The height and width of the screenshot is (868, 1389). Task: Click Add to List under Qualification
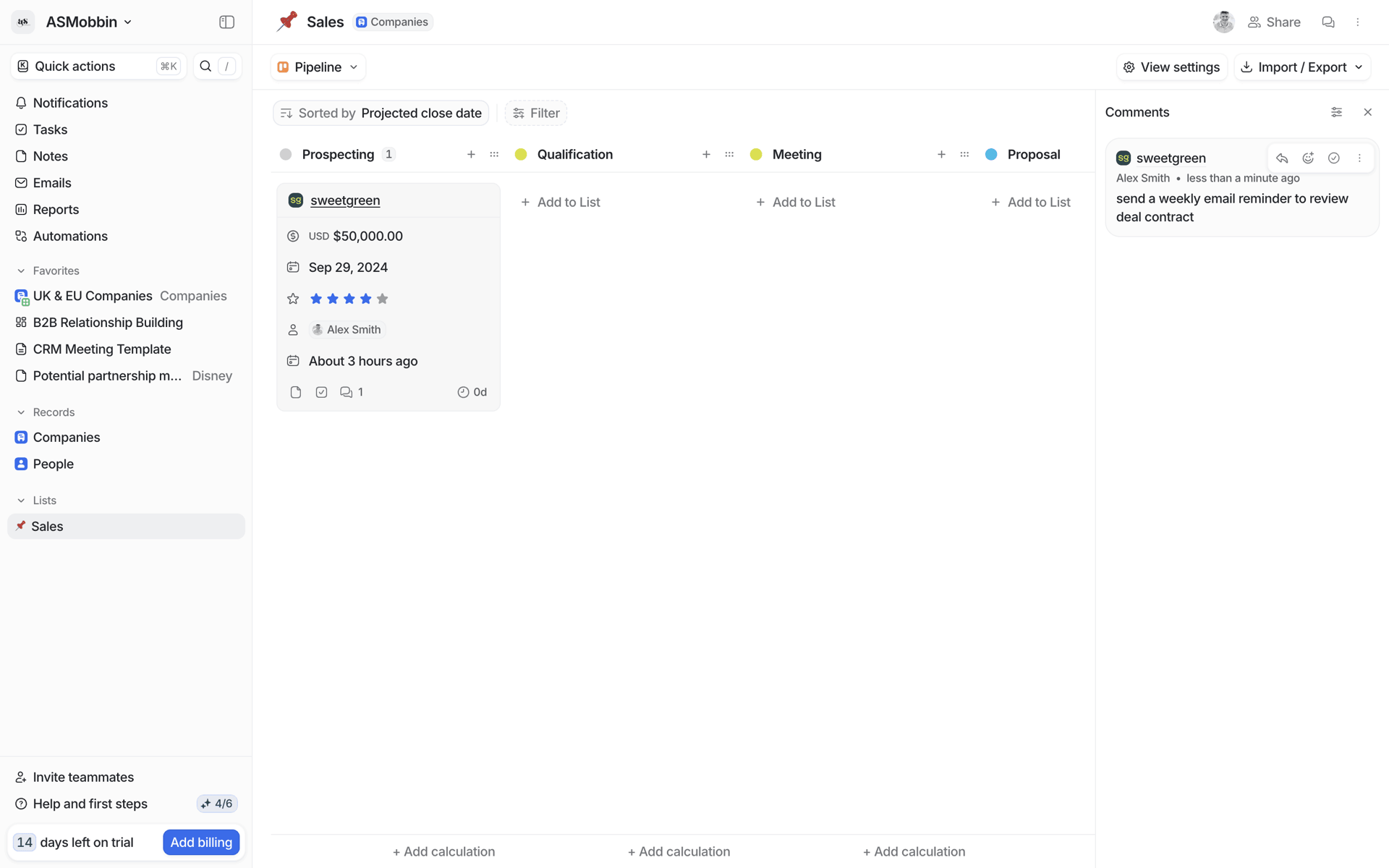tap(561, 203)
